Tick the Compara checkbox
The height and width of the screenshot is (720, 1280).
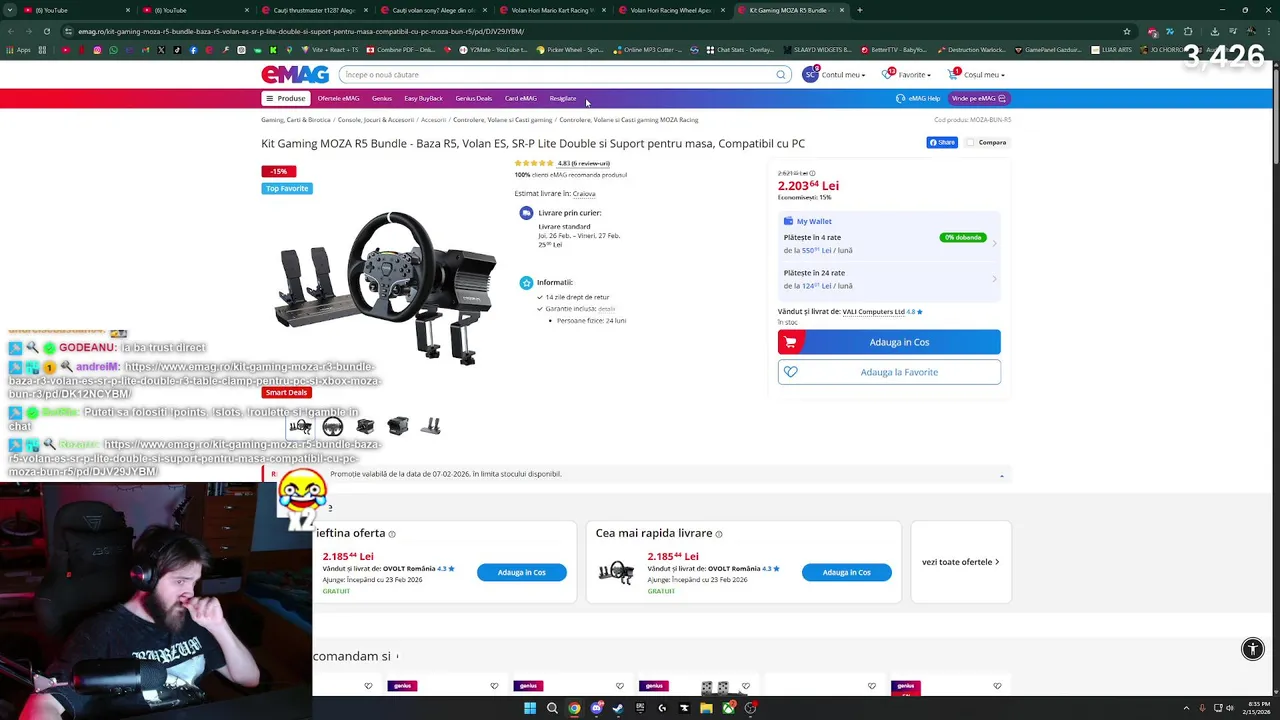970,142
